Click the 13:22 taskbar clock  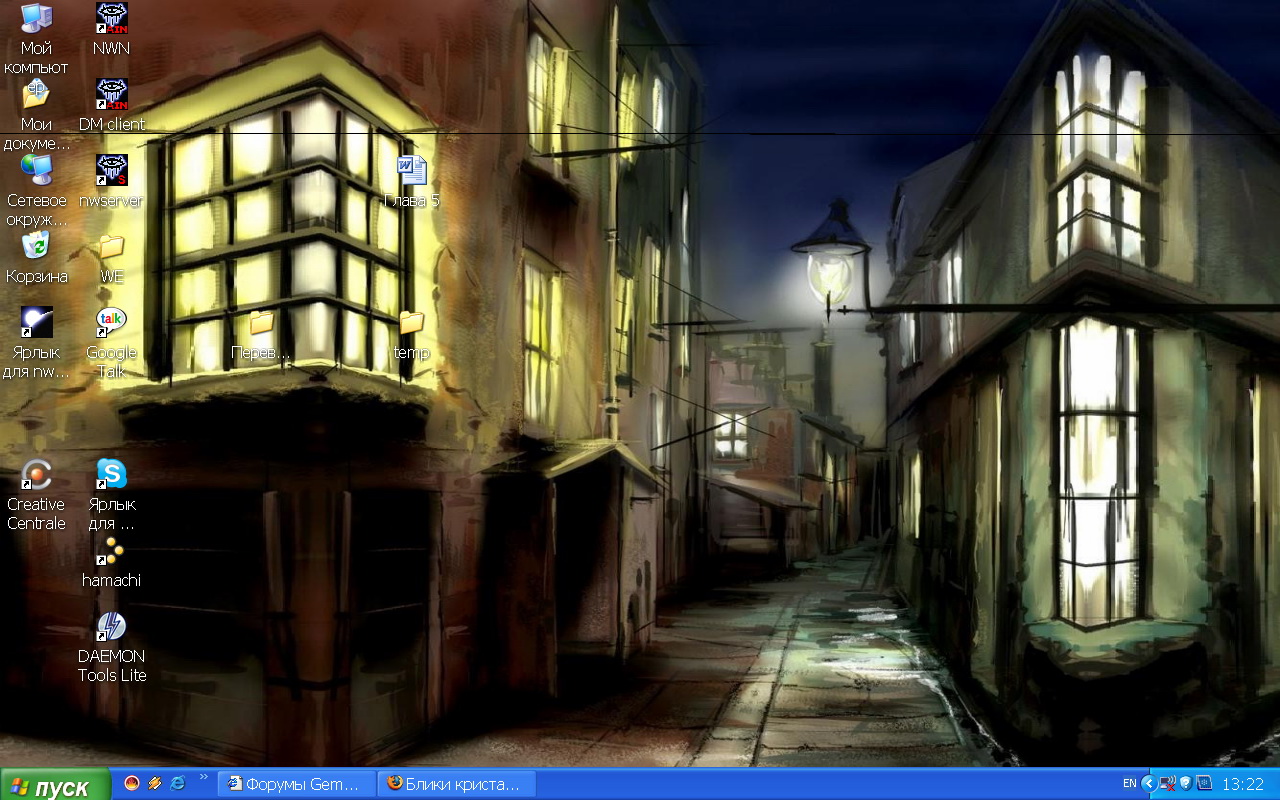pyautogui.click(x=1244, y=785)
